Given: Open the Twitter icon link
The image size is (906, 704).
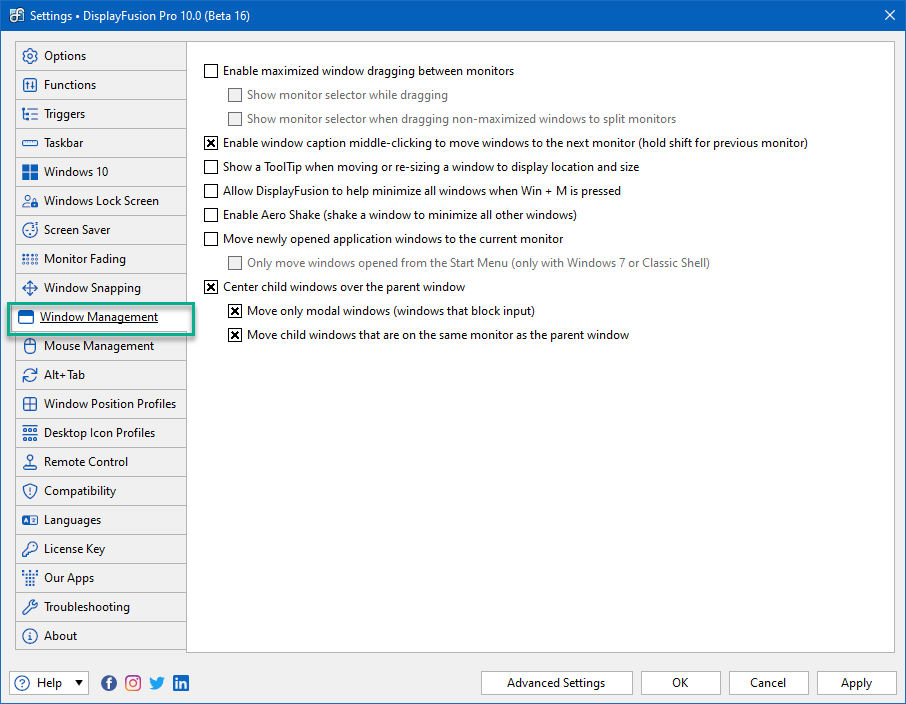Looking at the screenshot, I should point(157,683).
